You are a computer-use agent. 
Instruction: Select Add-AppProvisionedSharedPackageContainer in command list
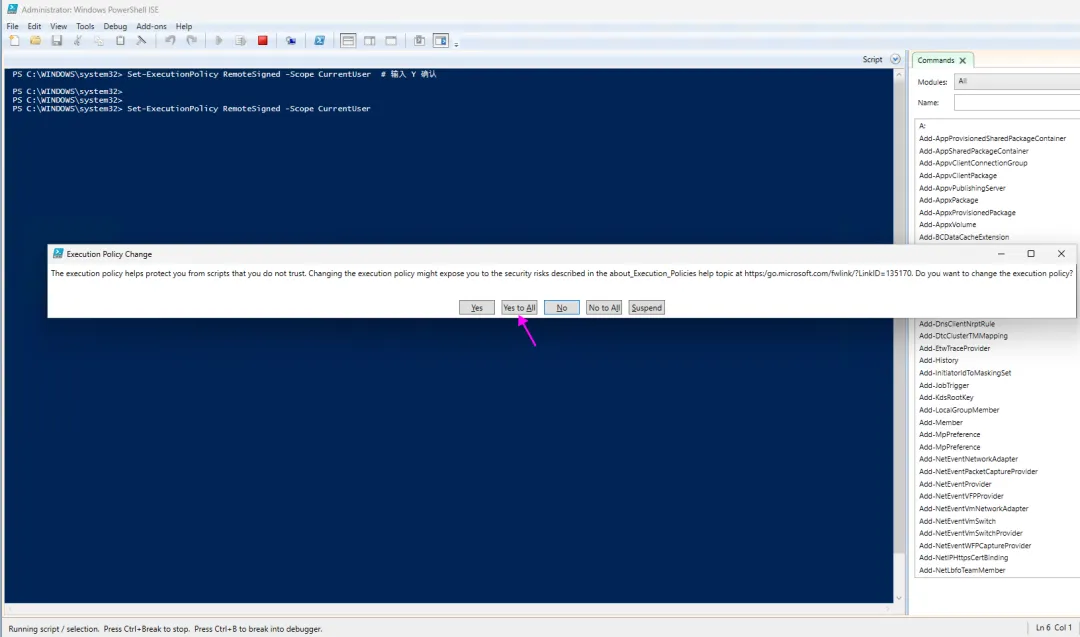(x=992, y=138)
